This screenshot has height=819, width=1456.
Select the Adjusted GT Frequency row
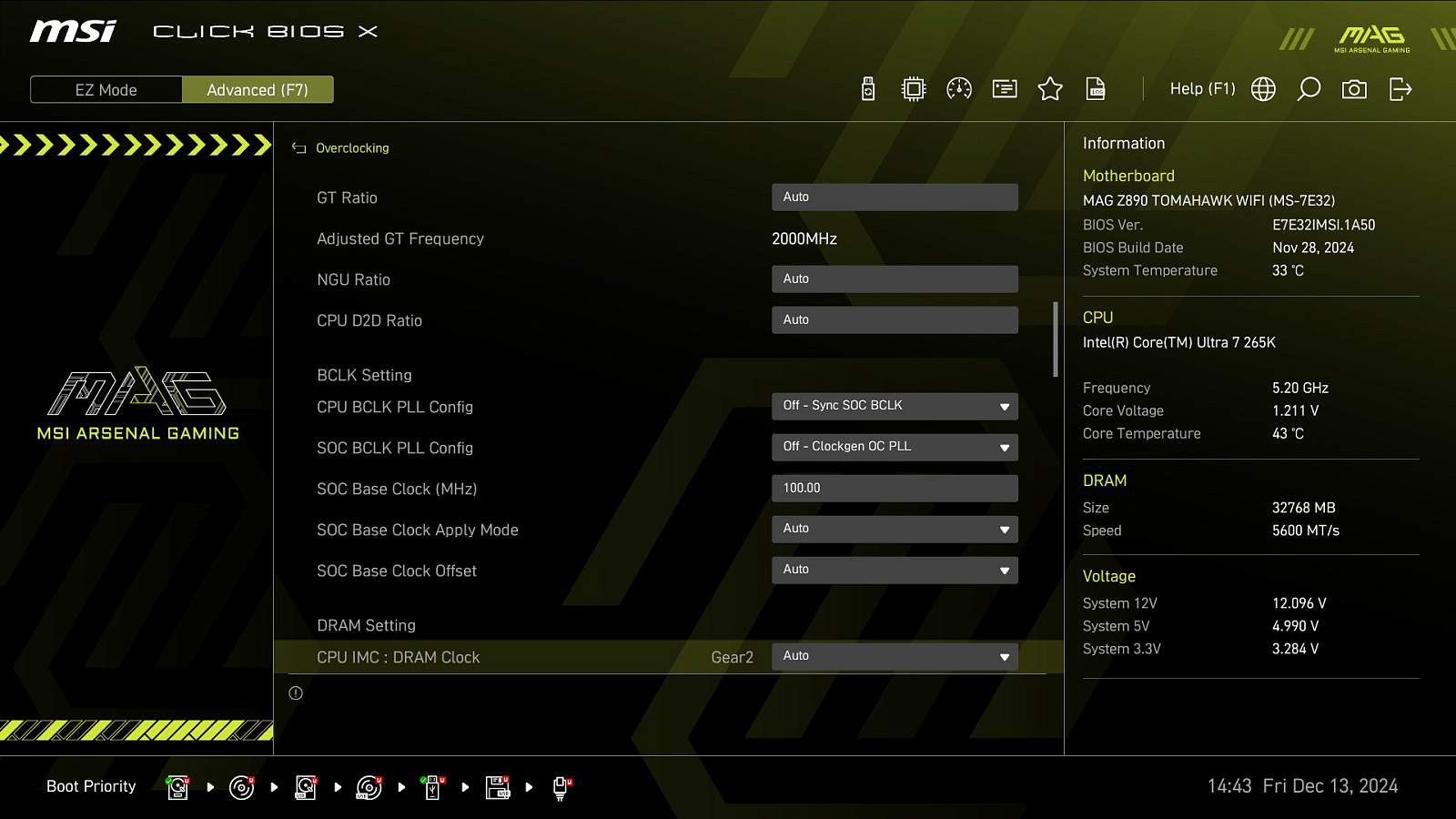coord(668,238)
